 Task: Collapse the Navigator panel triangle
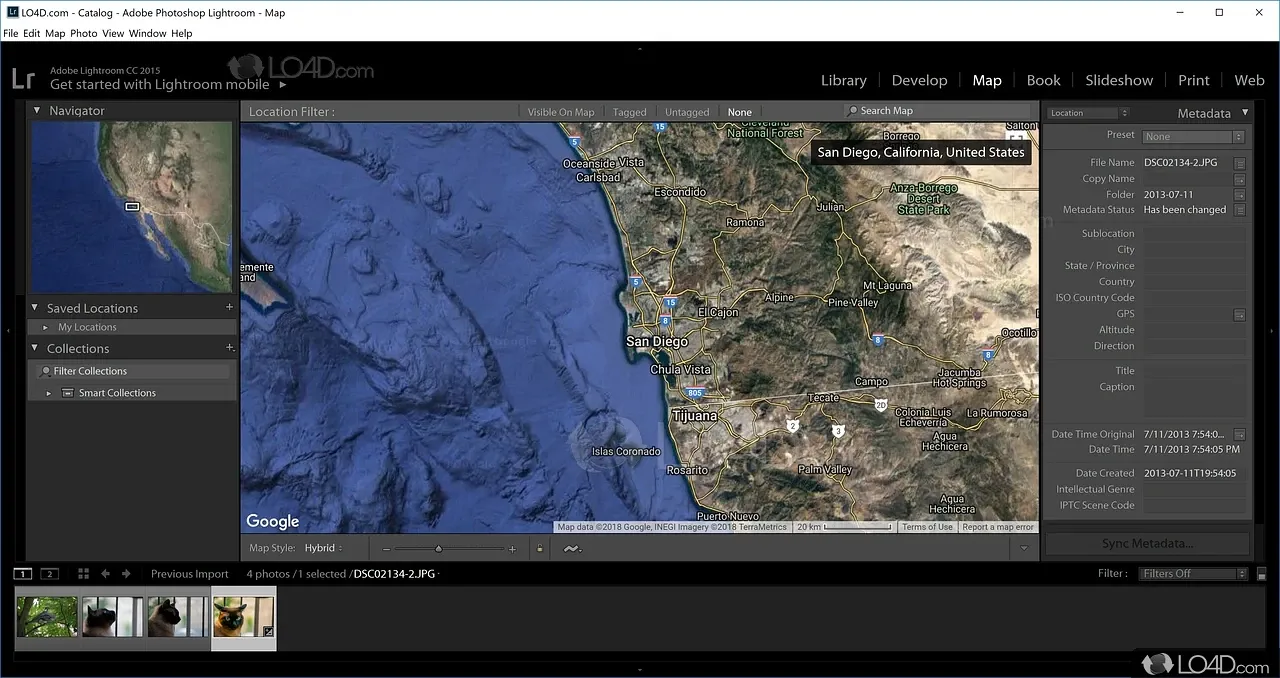(37, 111)
